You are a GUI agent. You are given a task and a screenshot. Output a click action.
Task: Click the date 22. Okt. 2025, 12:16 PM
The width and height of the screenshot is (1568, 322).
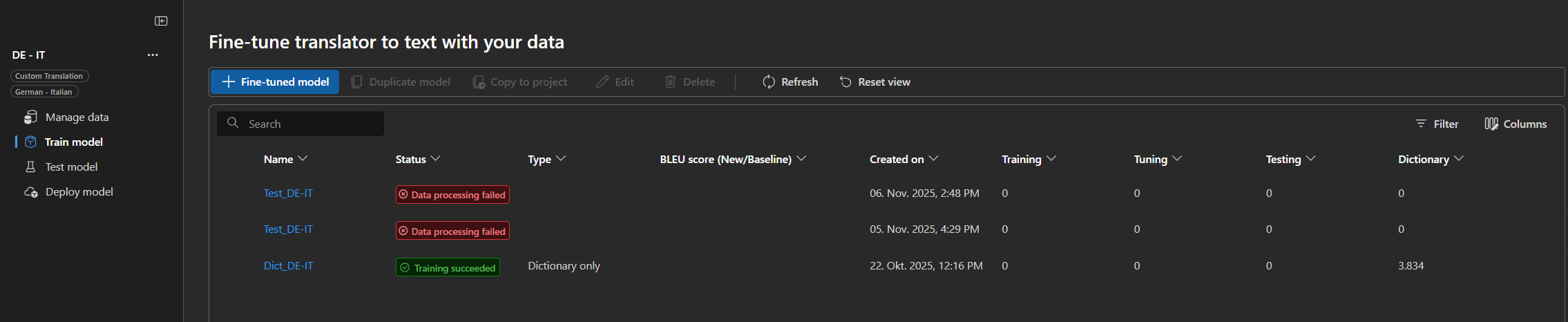click(926, 266)
